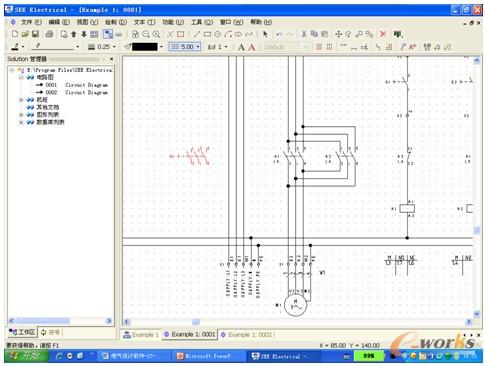Click the Zoom in magnifier icon
This screenshot has width=485, height=366.
[156, 34]
